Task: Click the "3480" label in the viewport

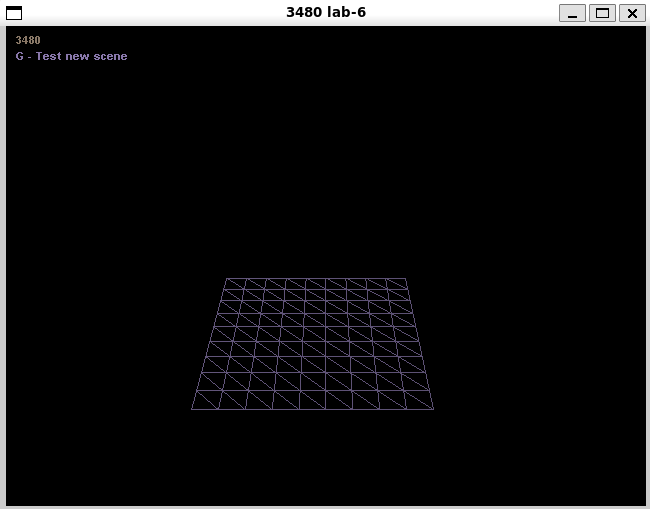Action: [28, 40]
